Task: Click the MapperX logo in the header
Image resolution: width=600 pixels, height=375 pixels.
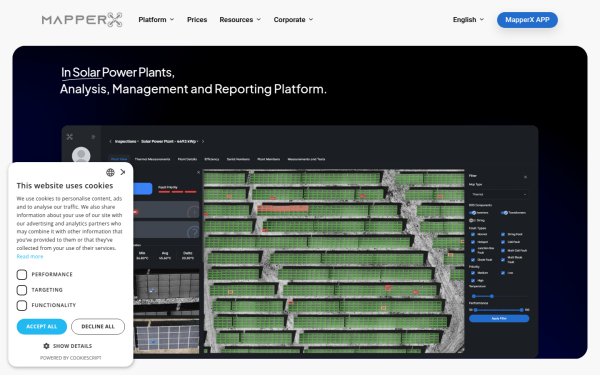Action: tap(82, 20)
